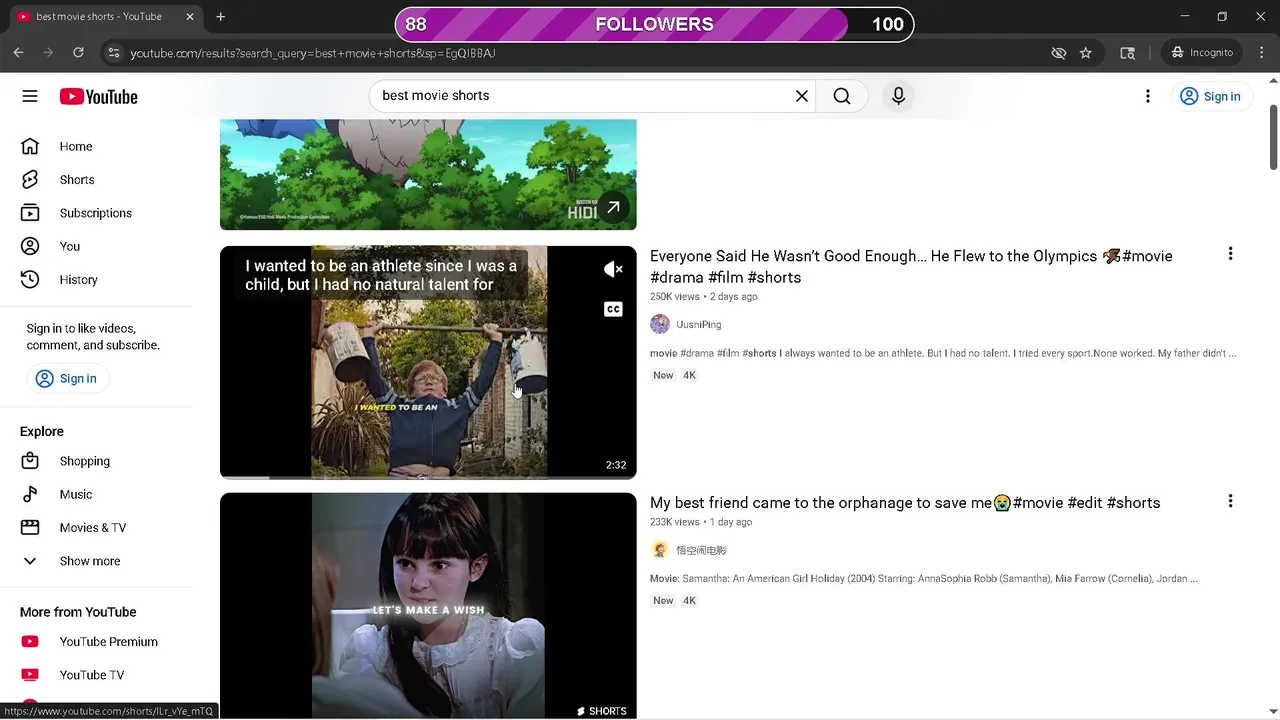This screenshot has height=720, width=1280.
Task: Click the Incognito profile indicator
Action: point(1203,52)
